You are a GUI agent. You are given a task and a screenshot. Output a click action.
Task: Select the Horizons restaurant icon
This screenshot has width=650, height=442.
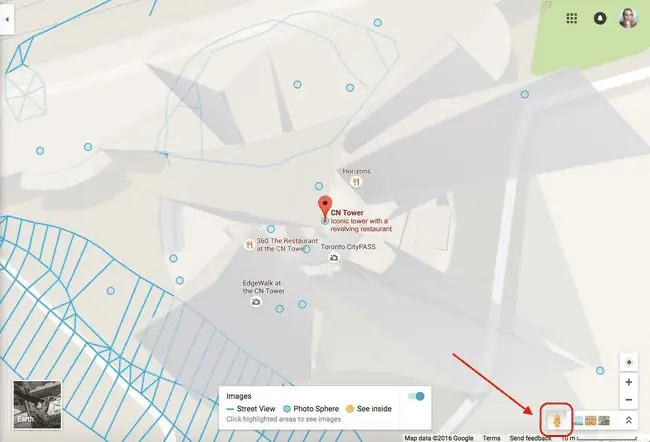[355, 182]
